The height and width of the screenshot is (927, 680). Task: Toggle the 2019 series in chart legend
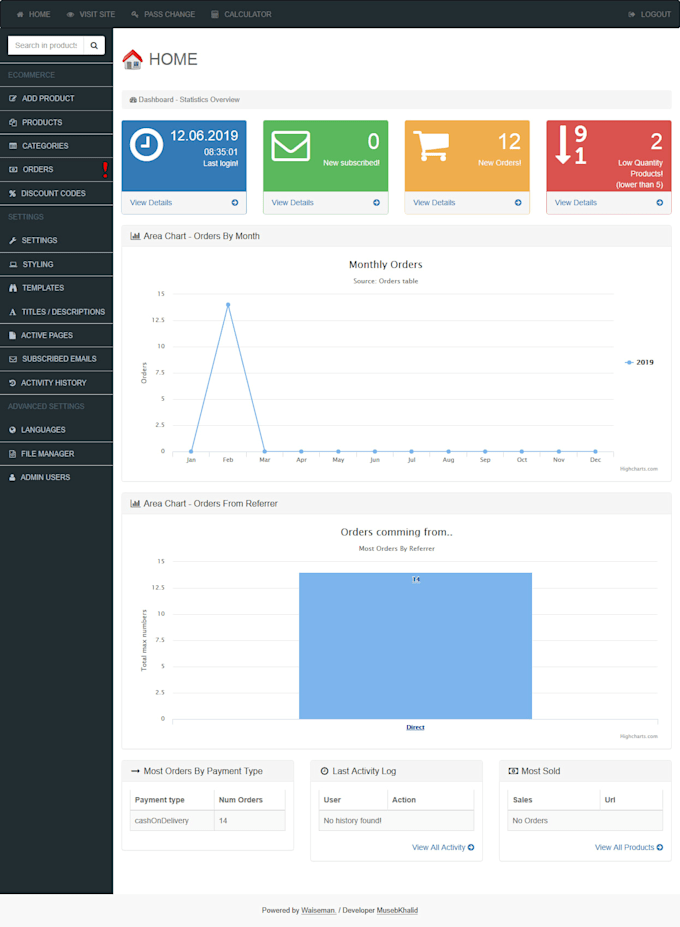coord(639,362)
